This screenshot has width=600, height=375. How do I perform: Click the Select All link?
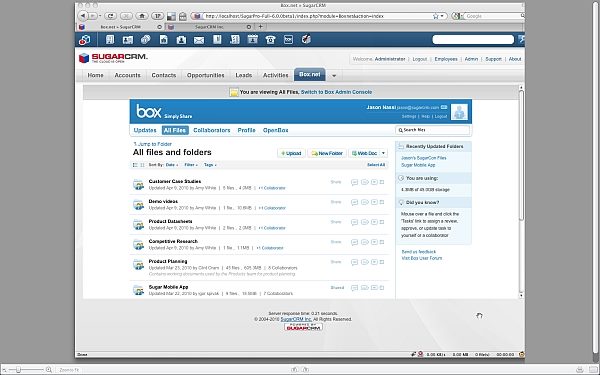(x=376, y=165)
